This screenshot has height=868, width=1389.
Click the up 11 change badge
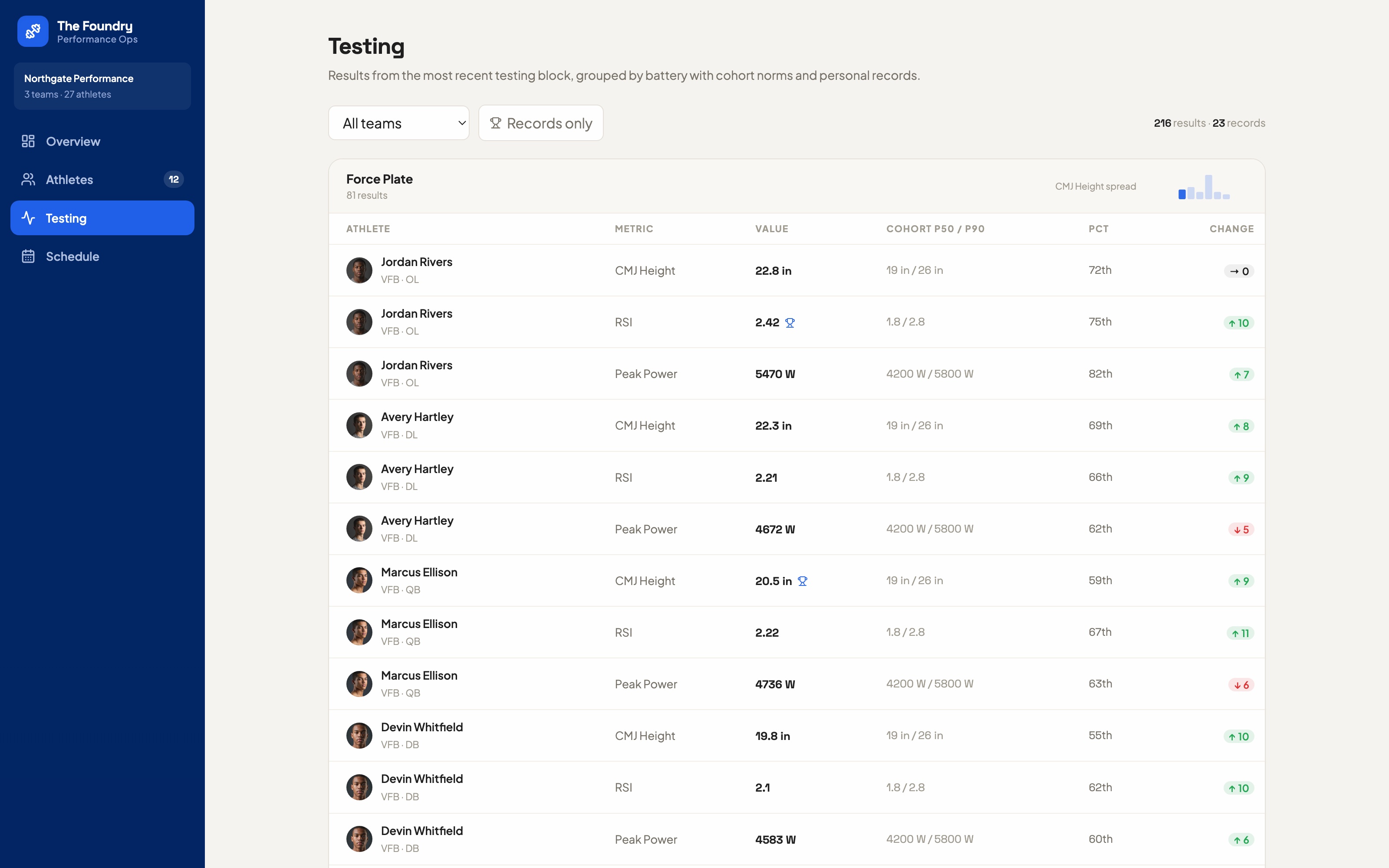(1241, 633)
